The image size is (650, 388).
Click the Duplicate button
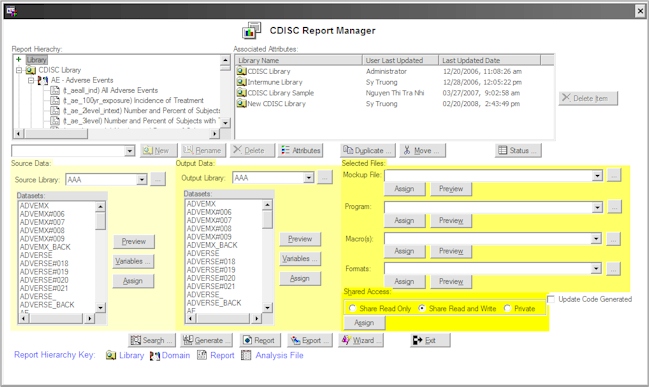368,150
